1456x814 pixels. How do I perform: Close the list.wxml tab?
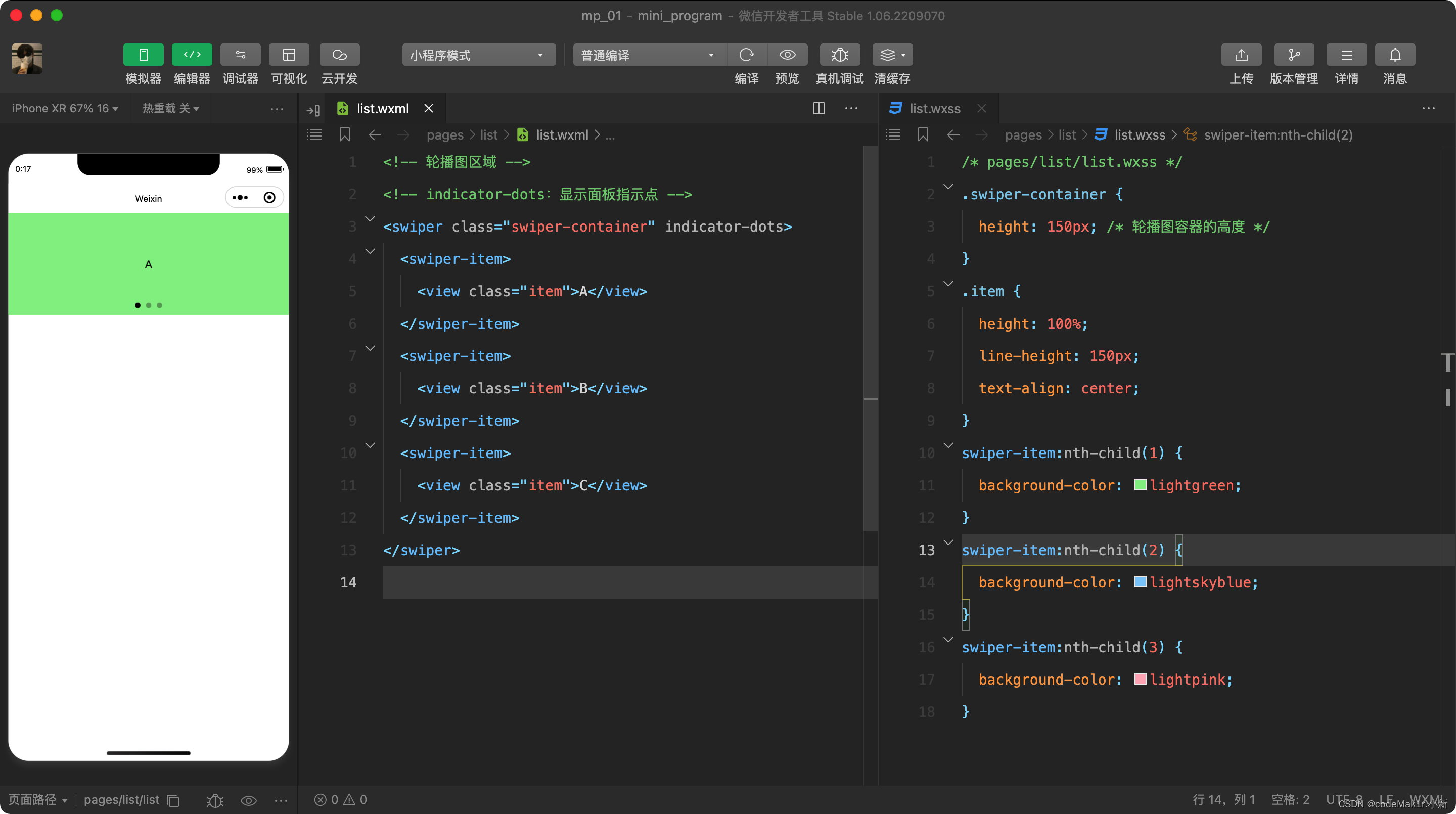click(429, 109)
